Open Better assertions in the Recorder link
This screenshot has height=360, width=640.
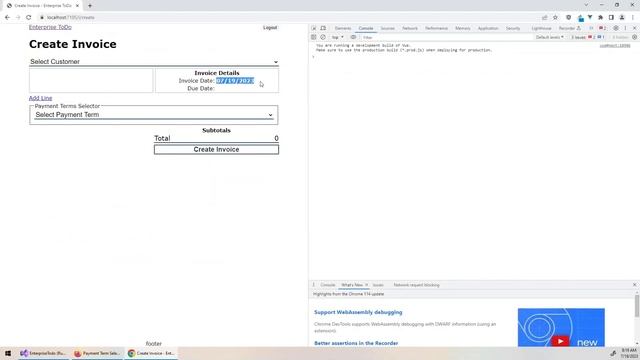click(x=356, y=343)
